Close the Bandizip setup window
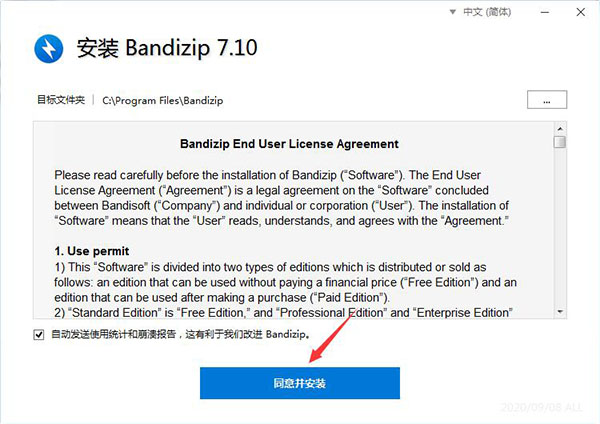Screen dimensions: 600x424 pos(580,12)
